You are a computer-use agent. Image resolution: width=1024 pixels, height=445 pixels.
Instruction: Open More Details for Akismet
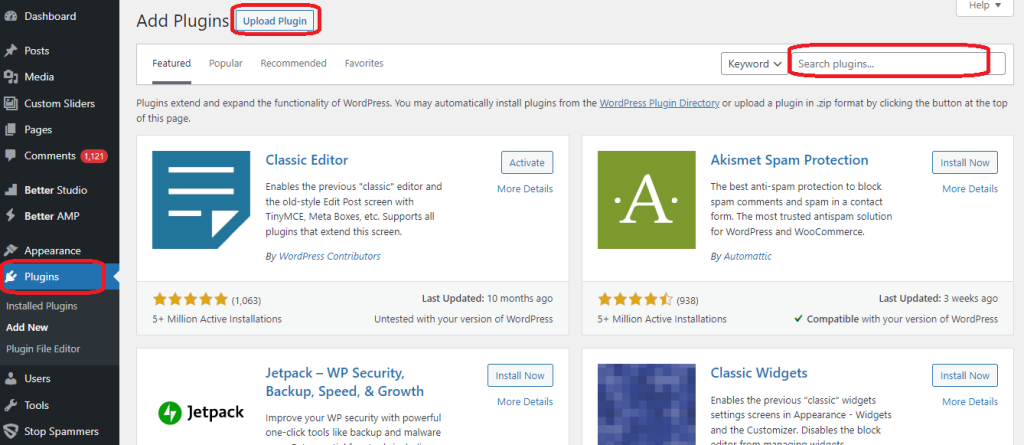[970, 189]
